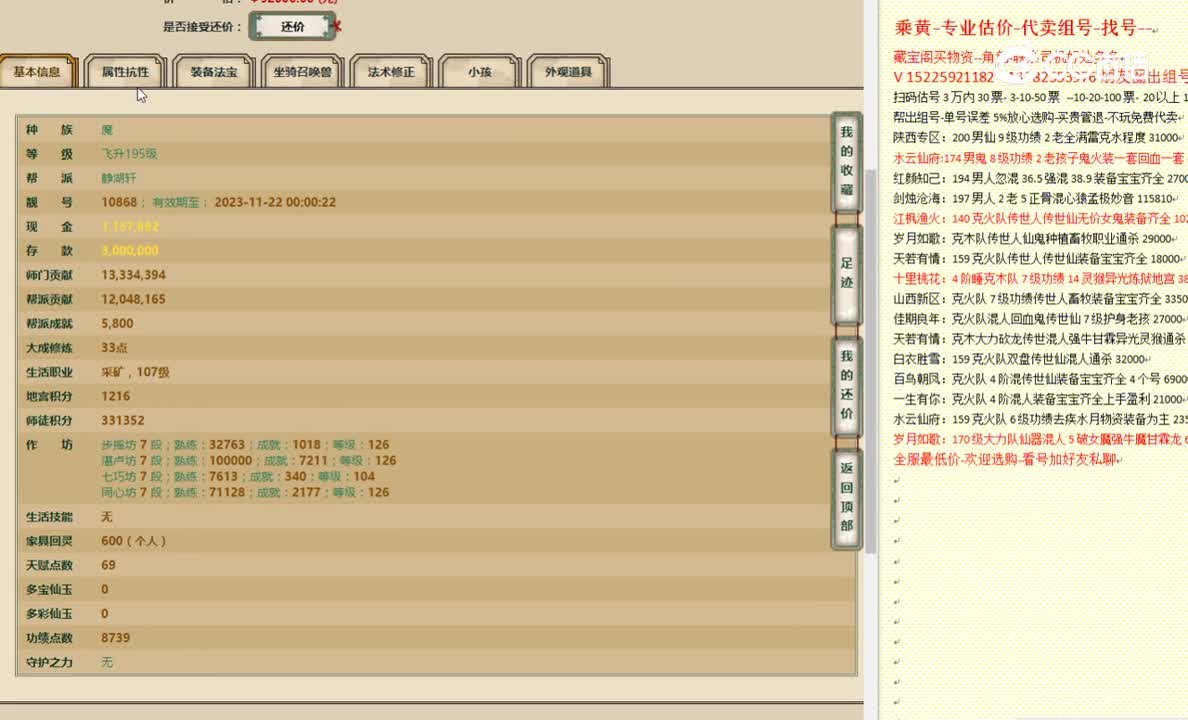Click 师门贡献 value 13,334,394
Screen dimensions: 1188x720
(133, 275)
